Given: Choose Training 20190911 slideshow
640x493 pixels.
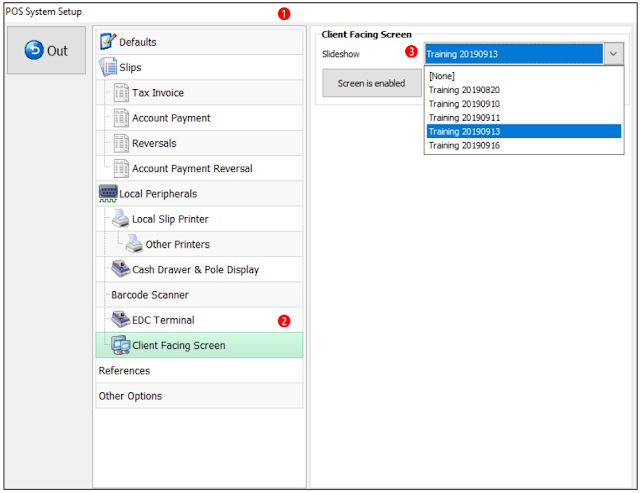Looking at the screenshot, I should pos(524,118).
